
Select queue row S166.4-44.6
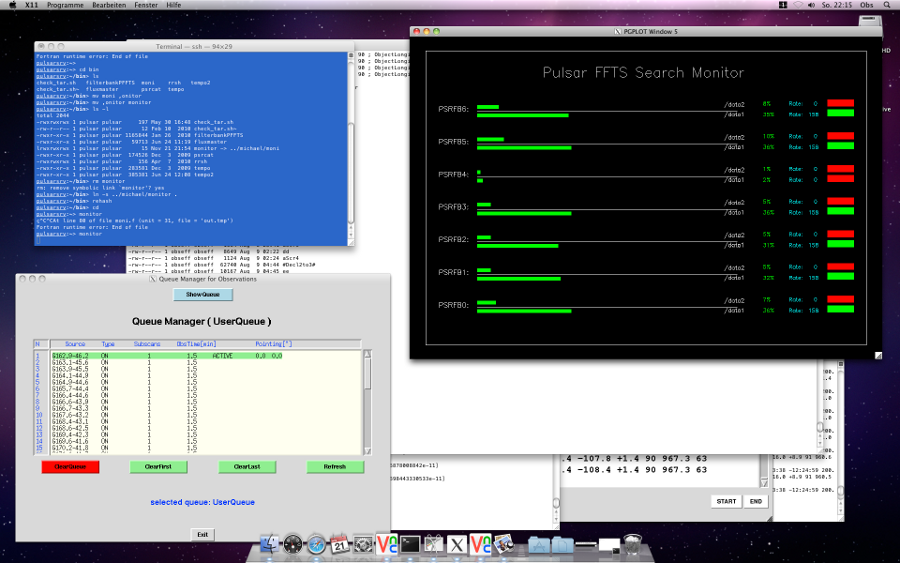(x=207, y=395)
